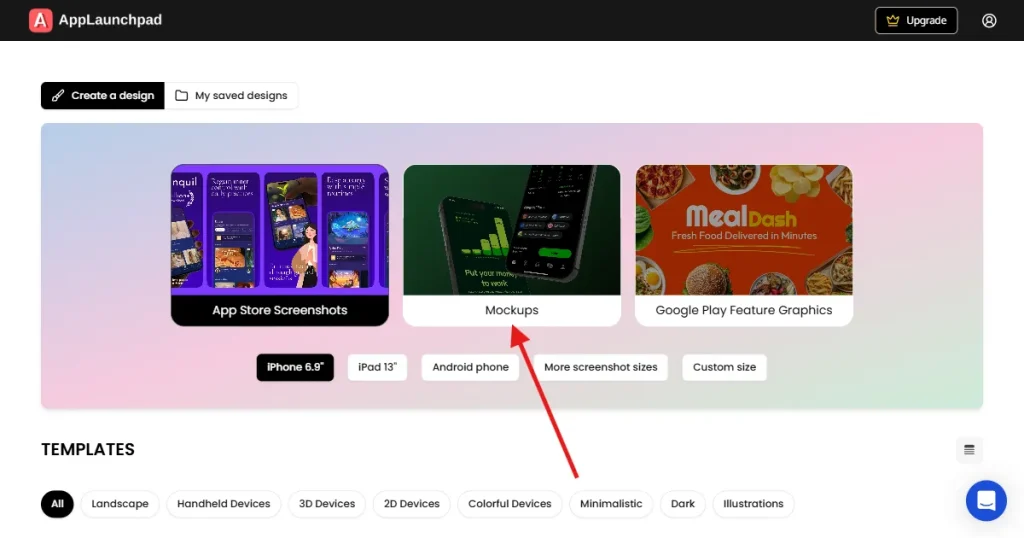This screenshot has width=1024, height=538.
Task: Select the All templates filter
Action: [57, 503]
